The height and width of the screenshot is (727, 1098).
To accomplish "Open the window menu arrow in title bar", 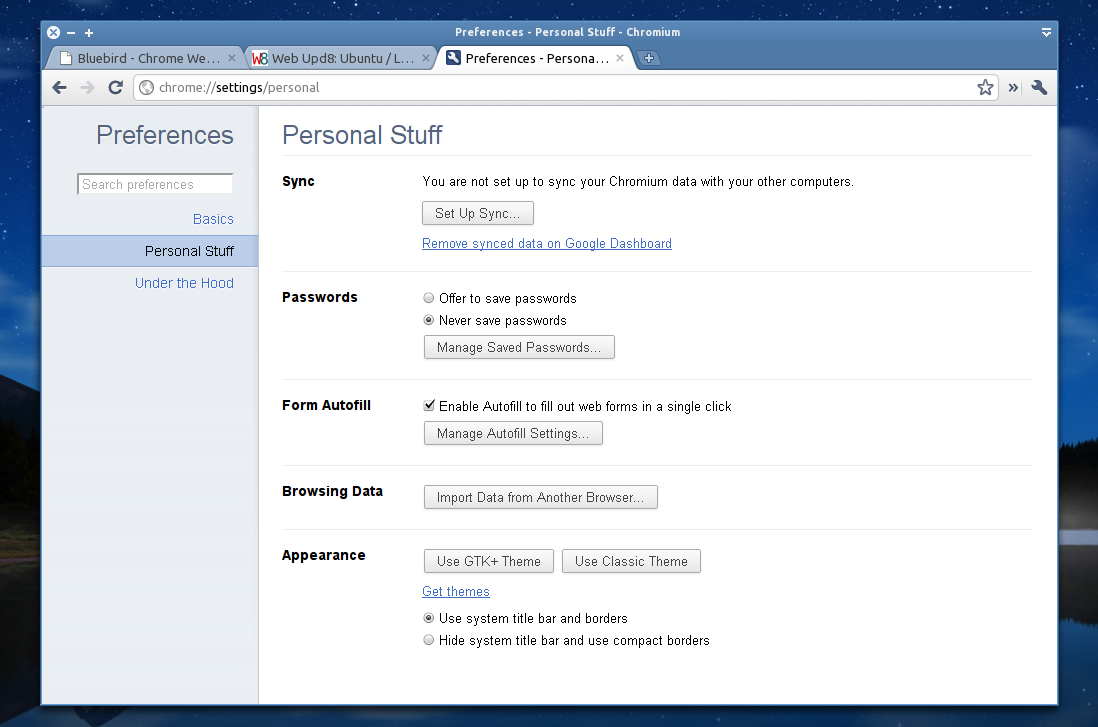I will [1046, 32].
